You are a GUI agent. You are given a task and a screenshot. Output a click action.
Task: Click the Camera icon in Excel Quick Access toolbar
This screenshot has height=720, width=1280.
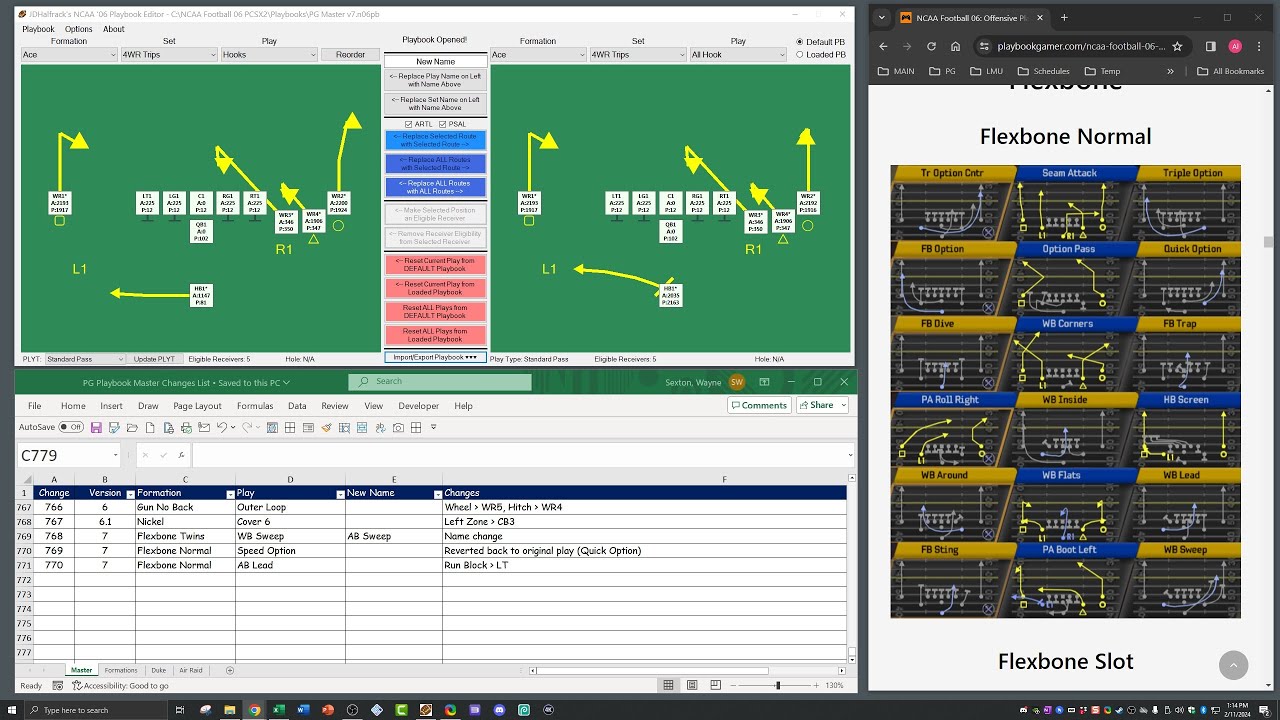pos(398,427)
